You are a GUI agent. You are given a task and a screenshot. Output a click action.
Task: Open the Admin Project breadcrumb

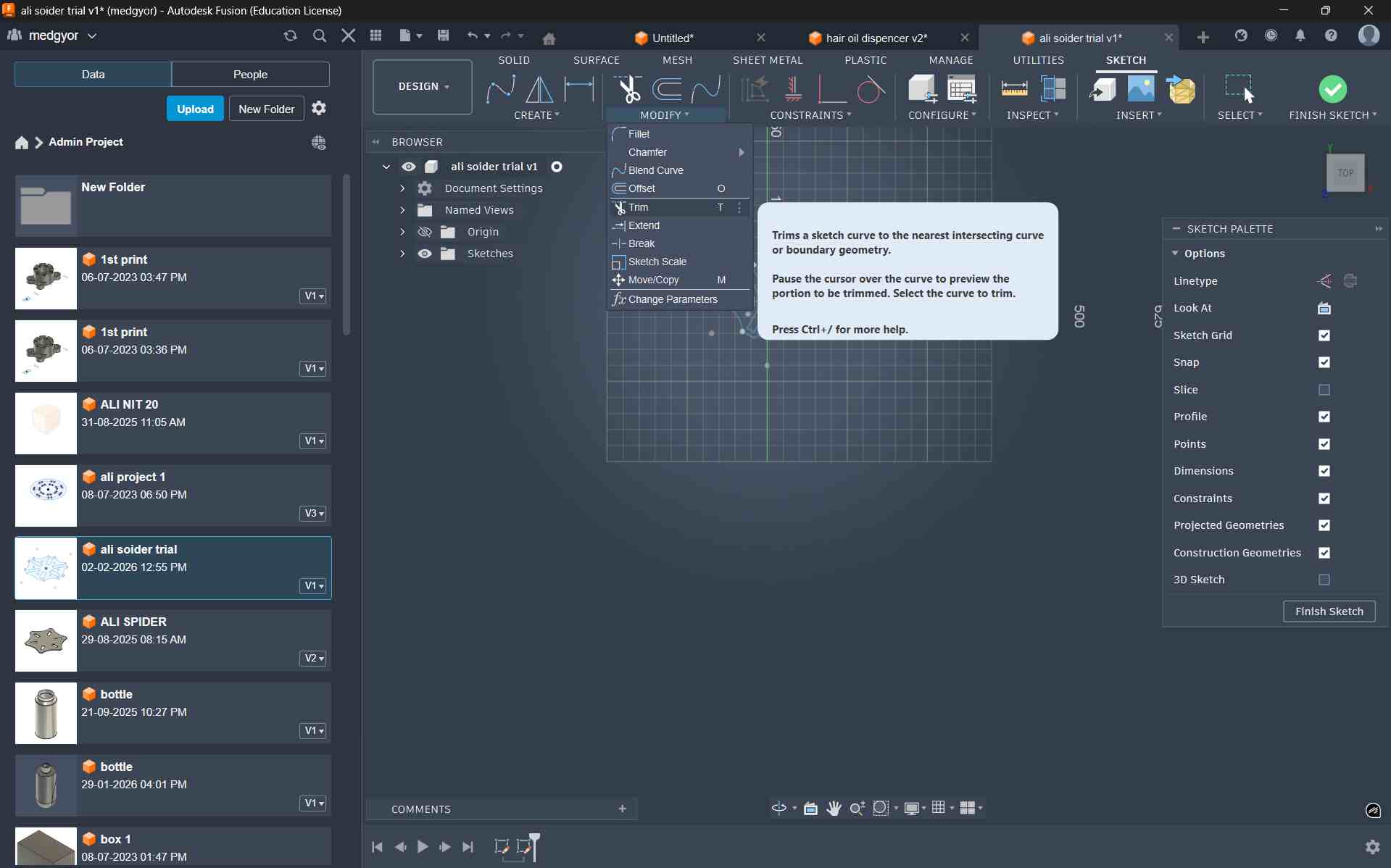click(86, 142)
